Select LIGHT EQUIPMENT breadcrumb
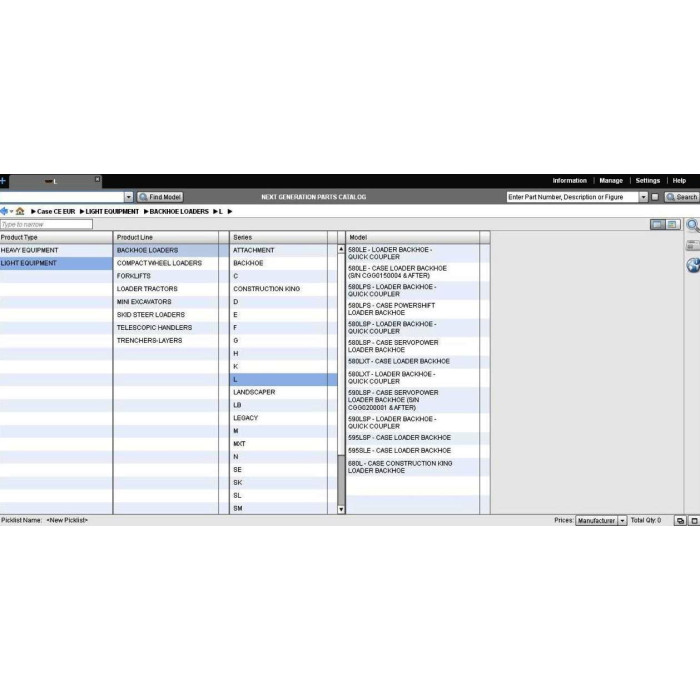Image resolution: width=700 pixels, height=700 pixels. (112, 212)
